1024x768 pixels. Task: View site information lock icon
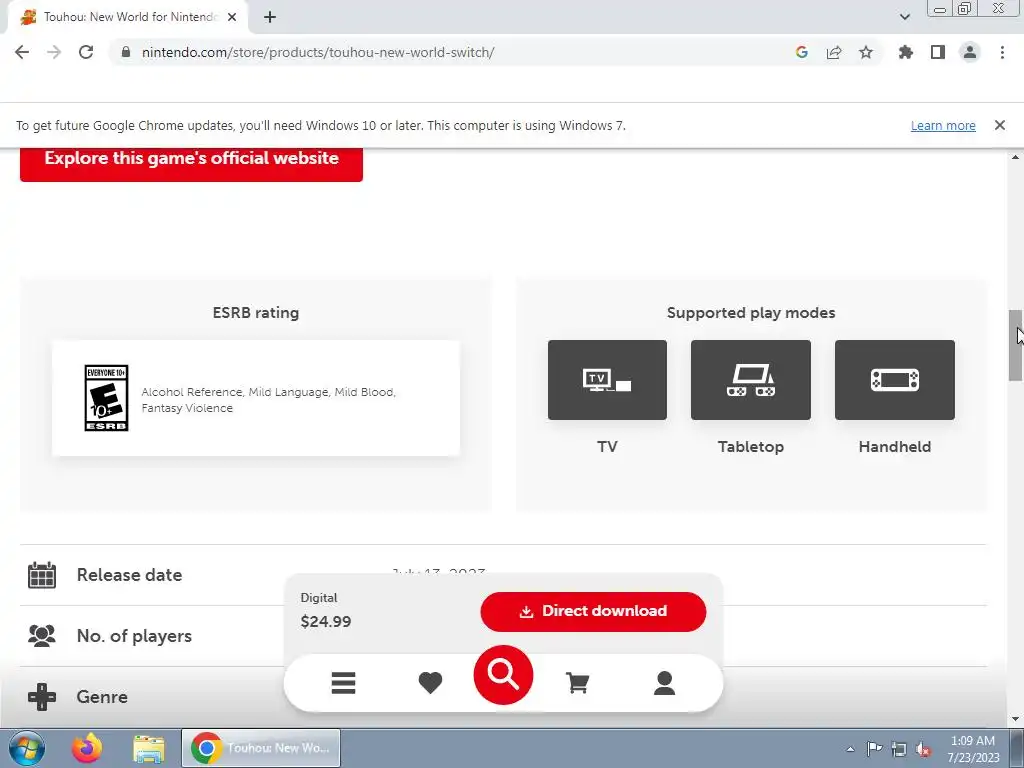pos(126,52)
